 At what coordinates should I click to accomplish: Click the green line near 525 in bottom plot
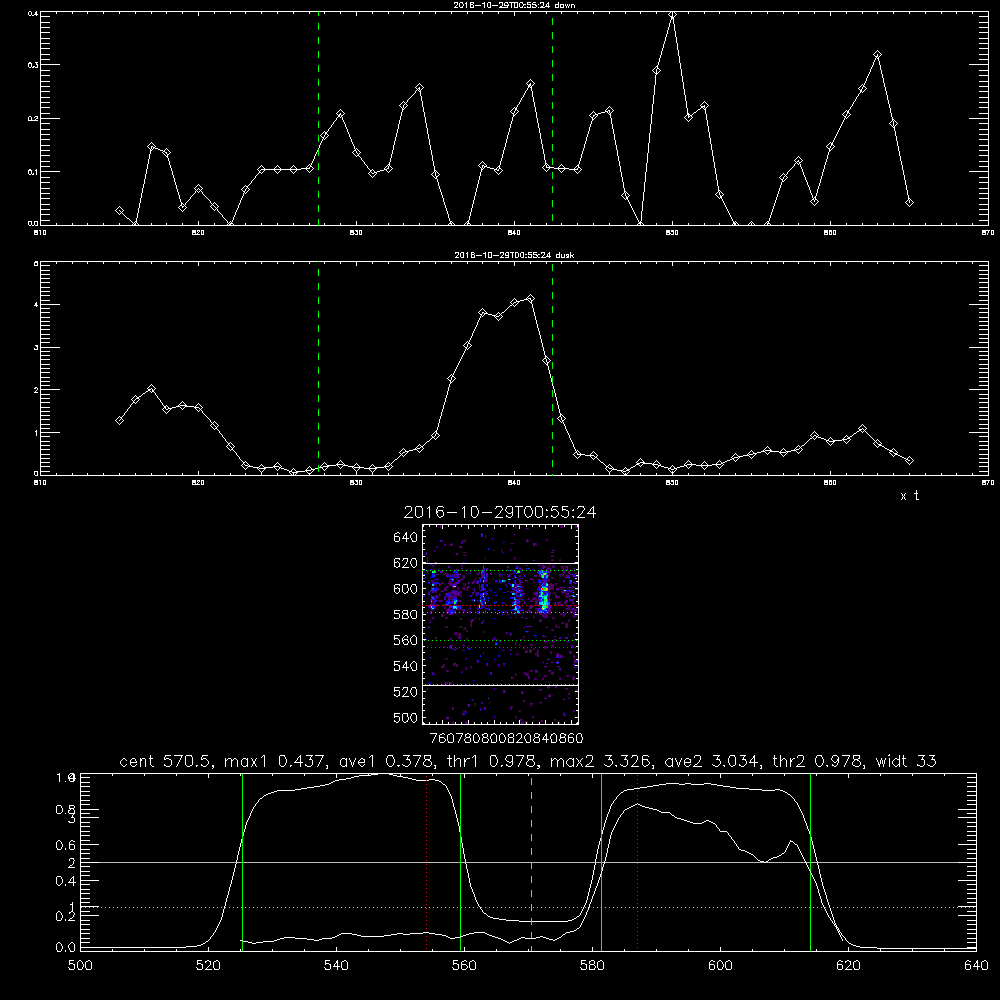click(242, 862)
